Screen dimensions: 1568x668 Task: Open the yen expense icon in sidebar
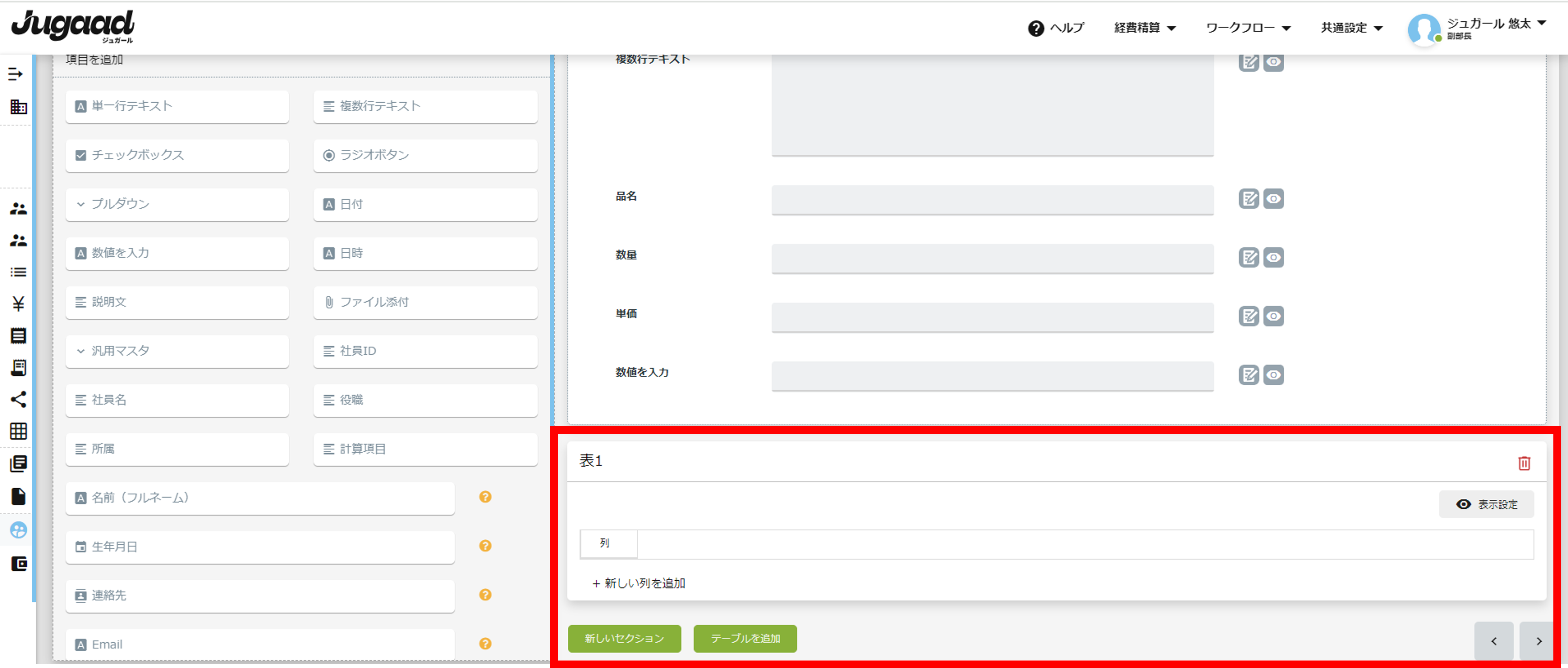click(x=18, y=303)
